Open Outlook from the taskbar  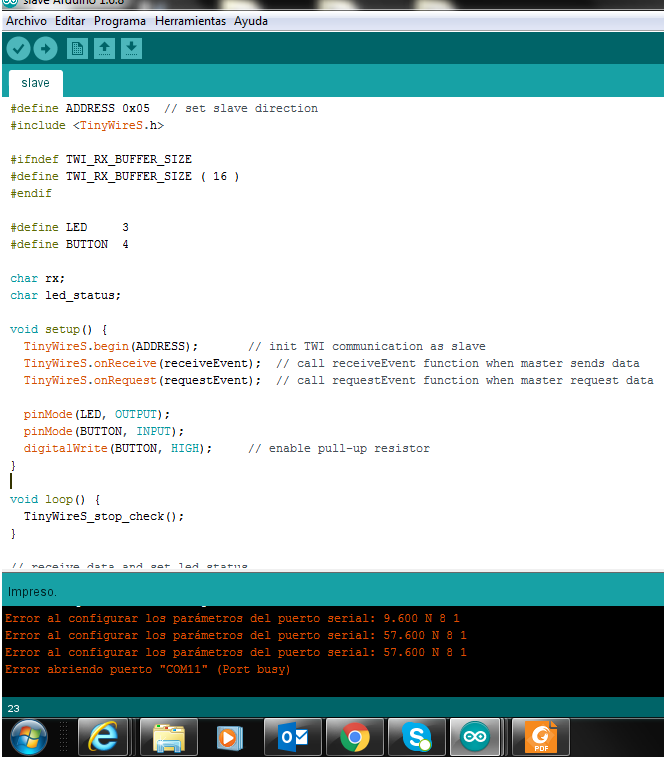pyautogui.click(x=293, y=738)
